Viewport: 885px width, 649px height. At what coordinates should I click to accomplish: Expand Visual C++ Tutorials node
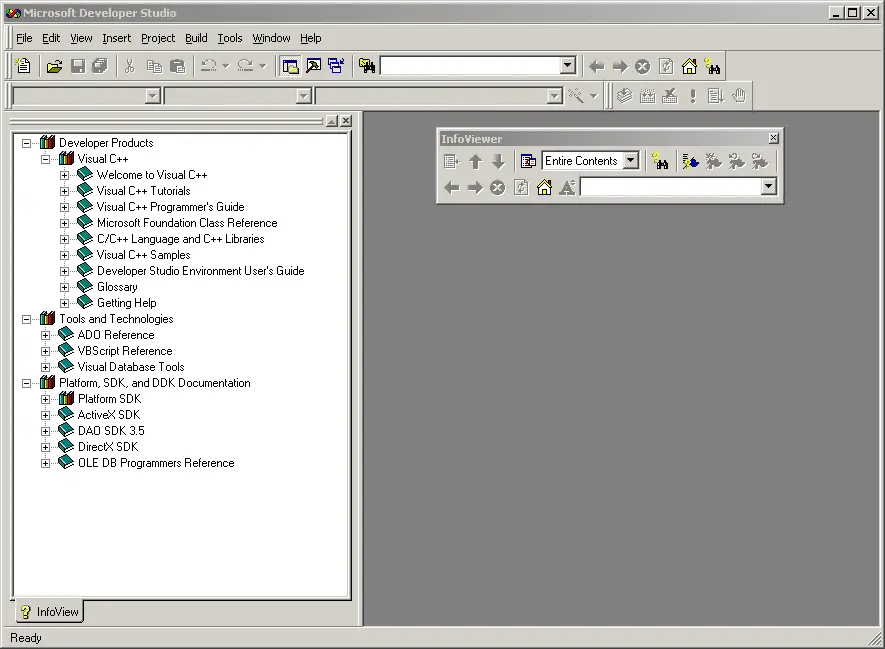pyautogui.click(x=64, y=191)
